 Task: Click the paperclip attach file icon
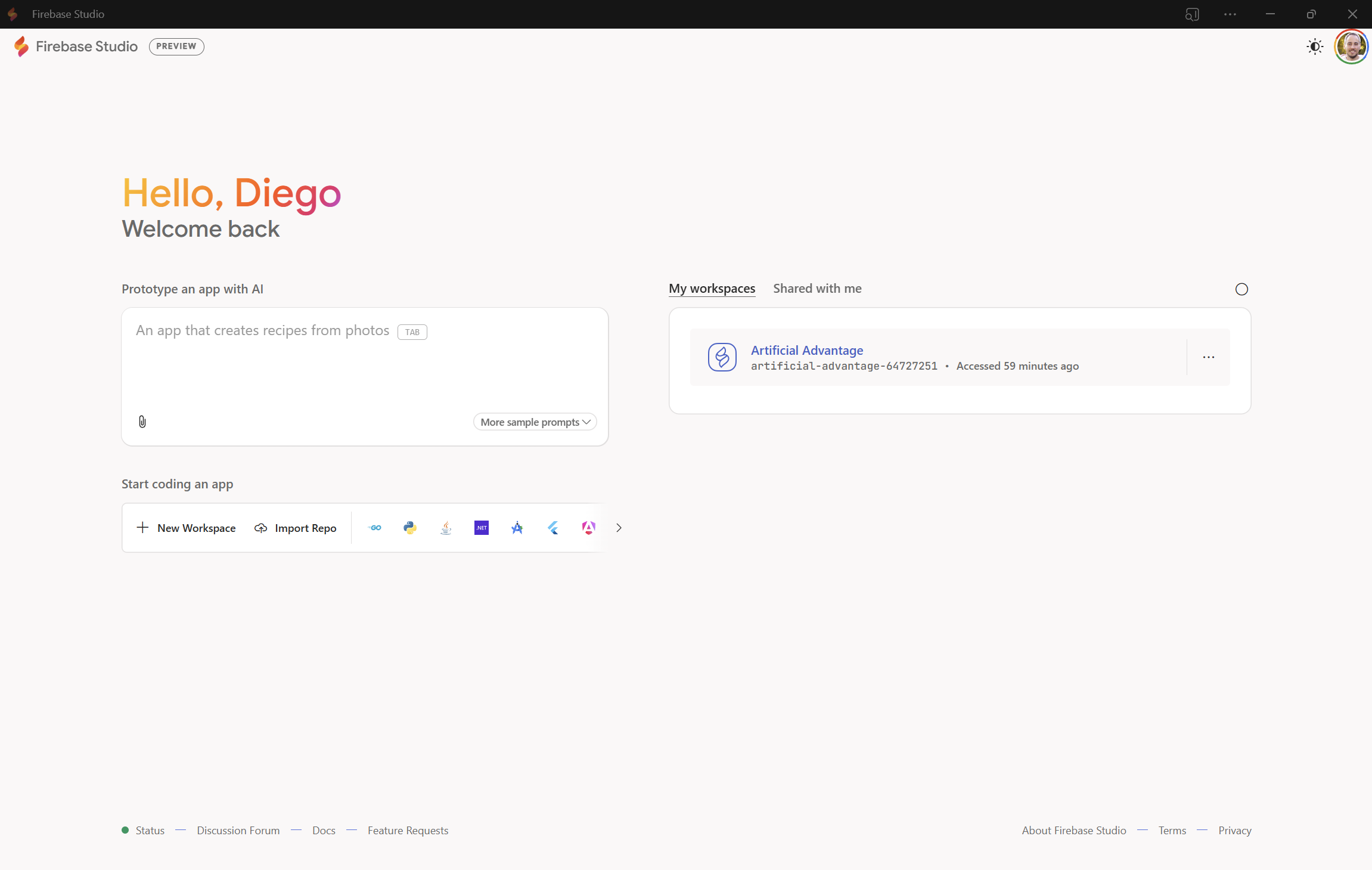[x=142, y=422]
